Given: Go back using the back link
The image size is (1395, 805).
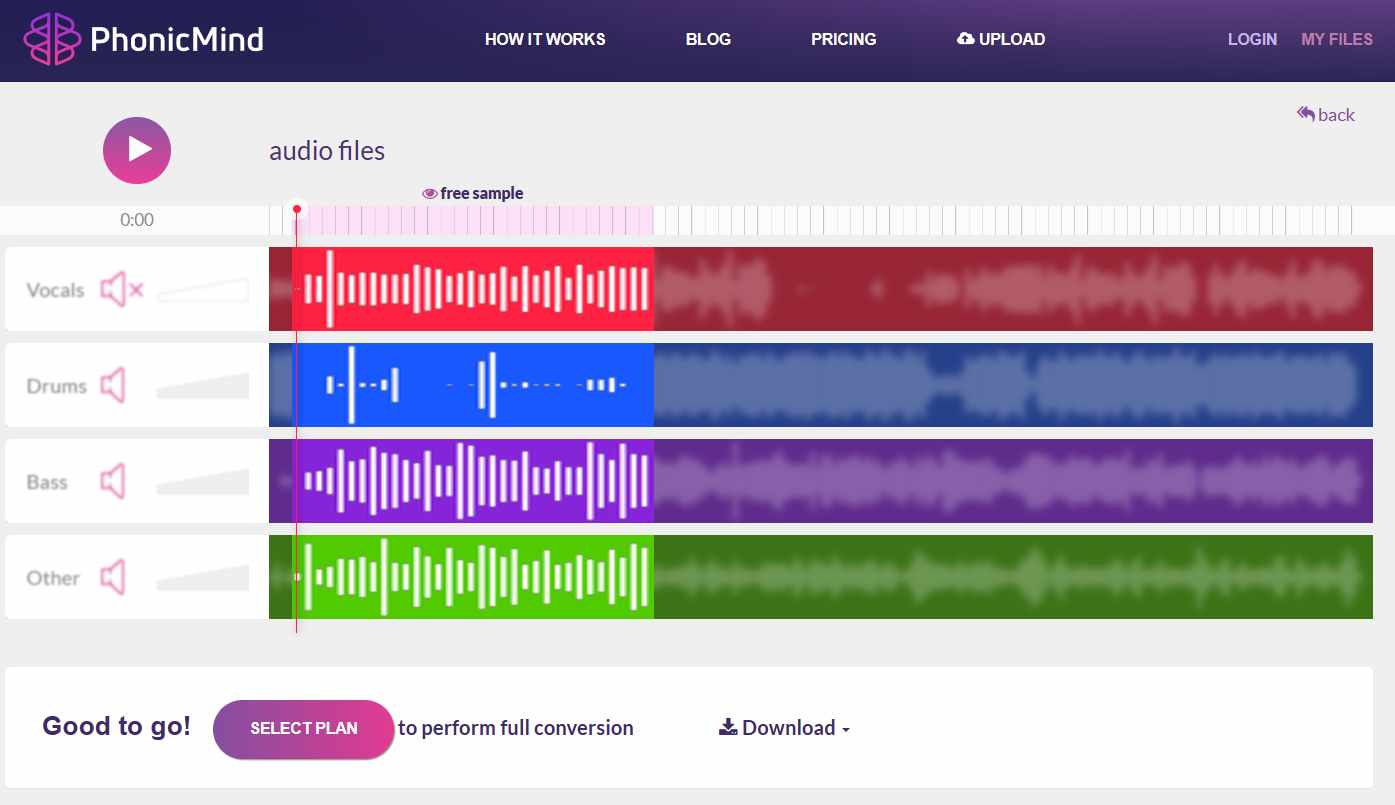Looking at the screenshot, I should tap(1326, 114).
